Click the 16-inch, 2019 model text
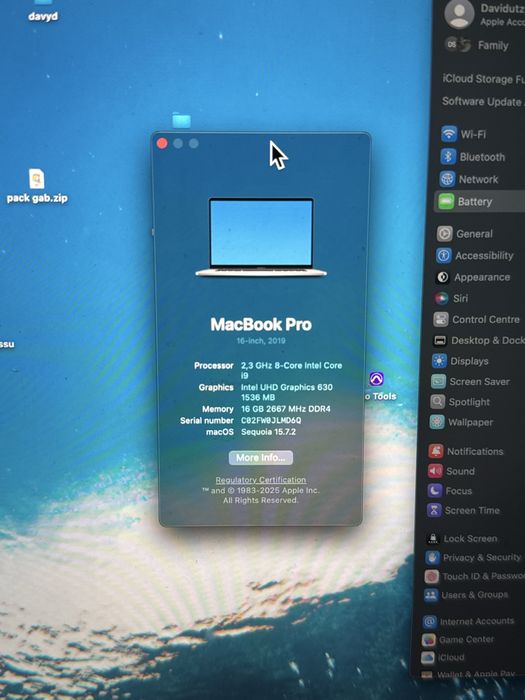Viewport: 525px width, 700px height. (261, 341)
